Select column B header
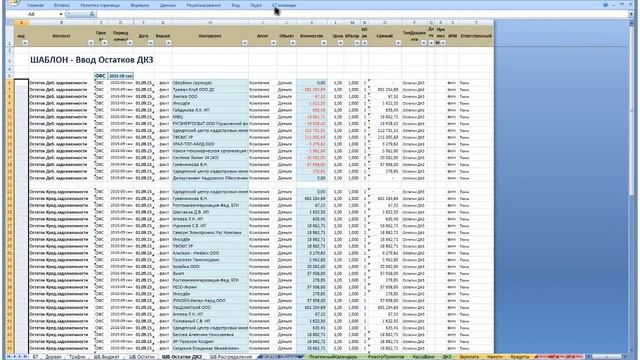 coord(62,22)
